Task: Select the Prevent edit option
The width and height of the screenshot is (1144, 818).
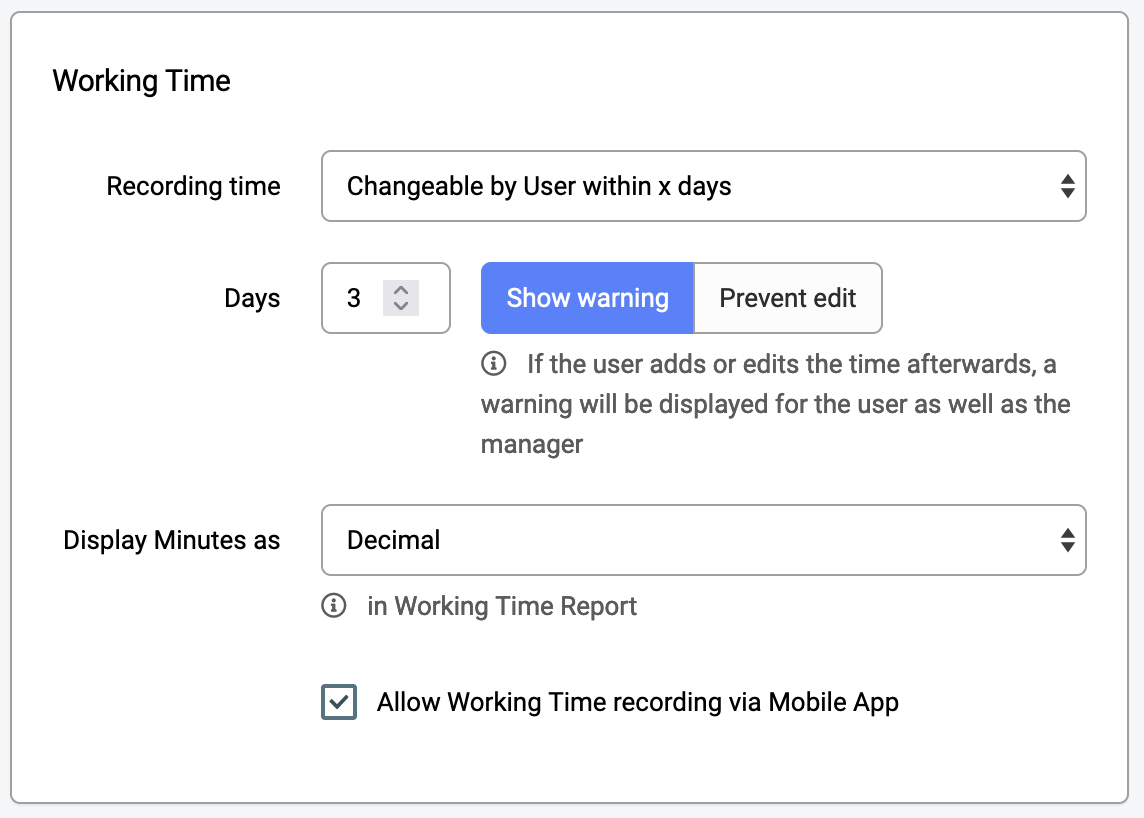Action: pos(788,298)
